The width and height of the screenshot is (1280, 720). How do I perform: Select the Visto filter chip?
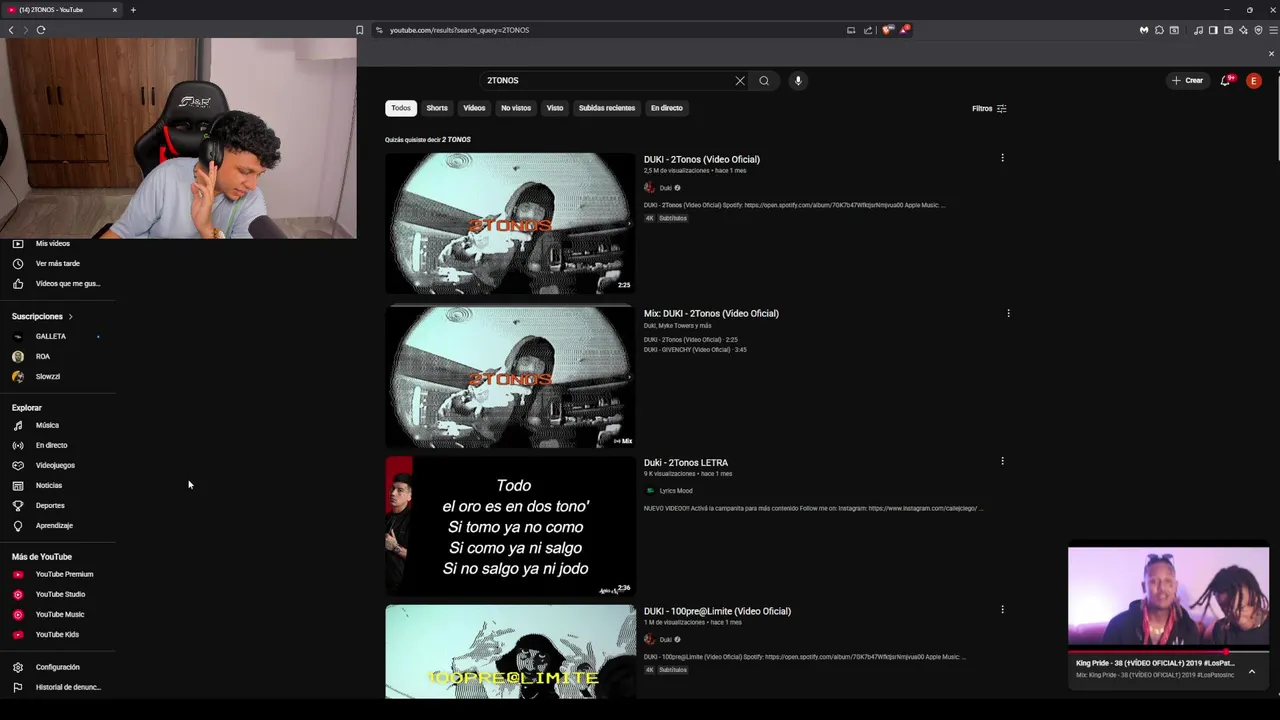click(555, 108)
